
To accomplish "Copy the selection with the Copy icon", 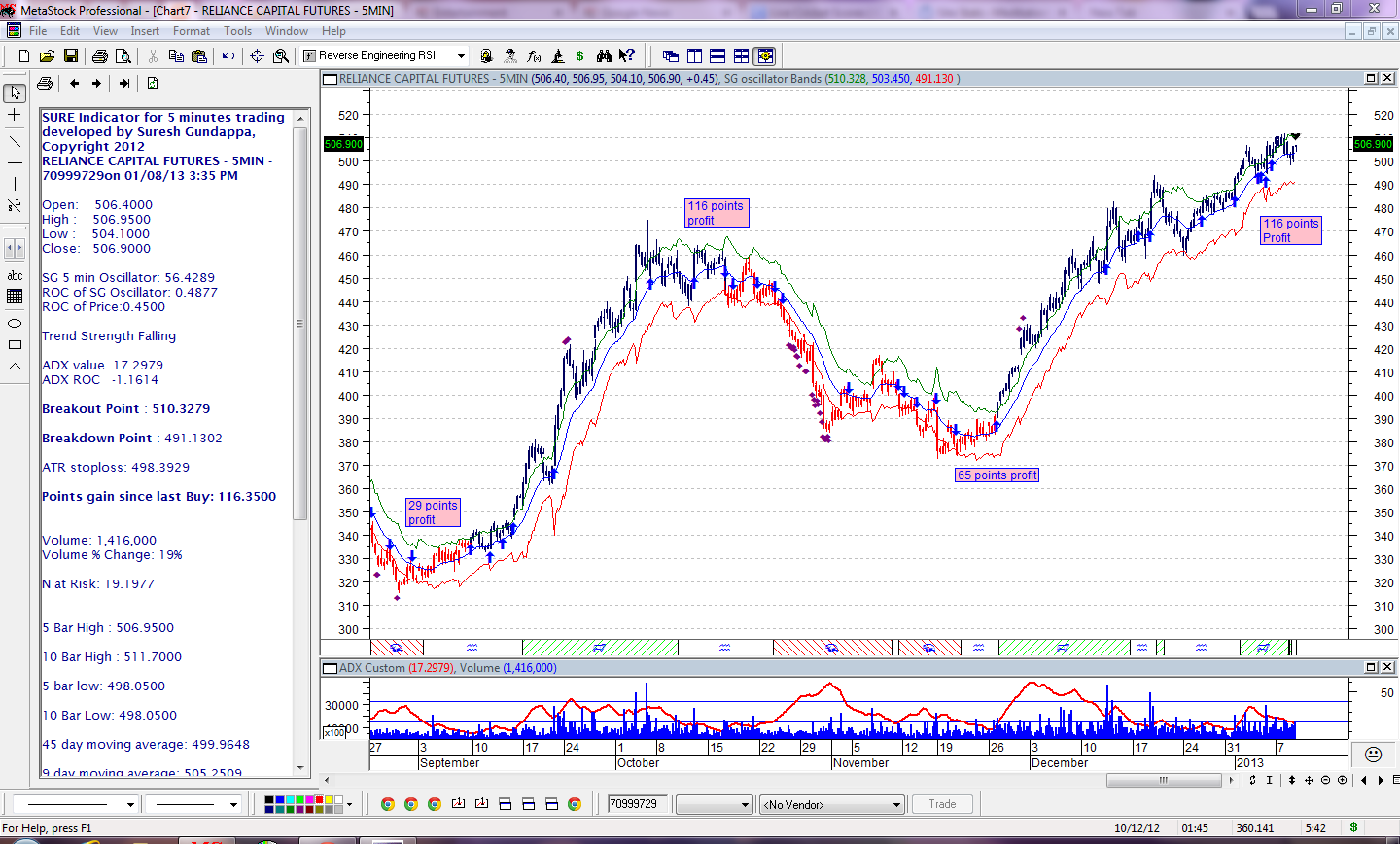I will [176, 55].
